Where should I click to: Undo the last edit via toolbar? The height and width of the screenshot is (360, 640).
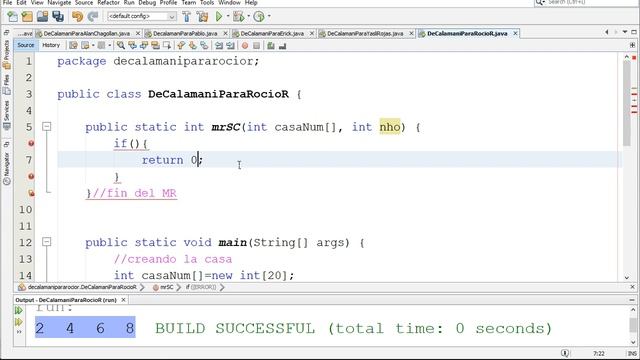(77, 16)
